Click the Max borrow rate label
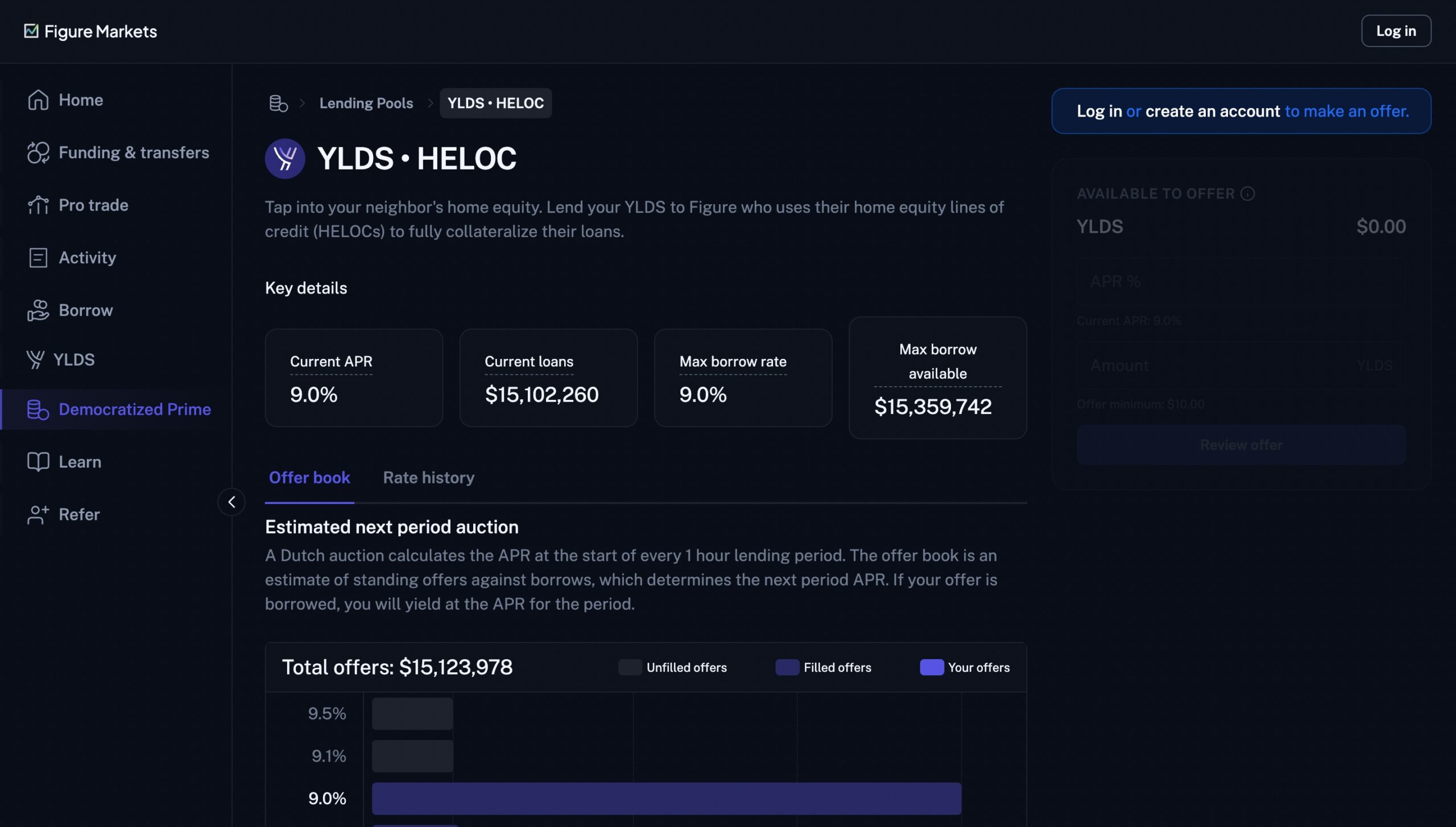Screen dimensions: 1456x827 (x=733, y=362)
